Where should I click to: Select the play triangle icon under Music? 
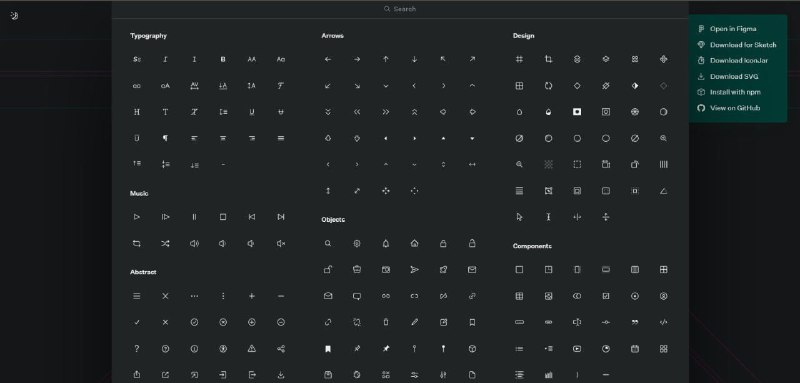tap(137, 217)
